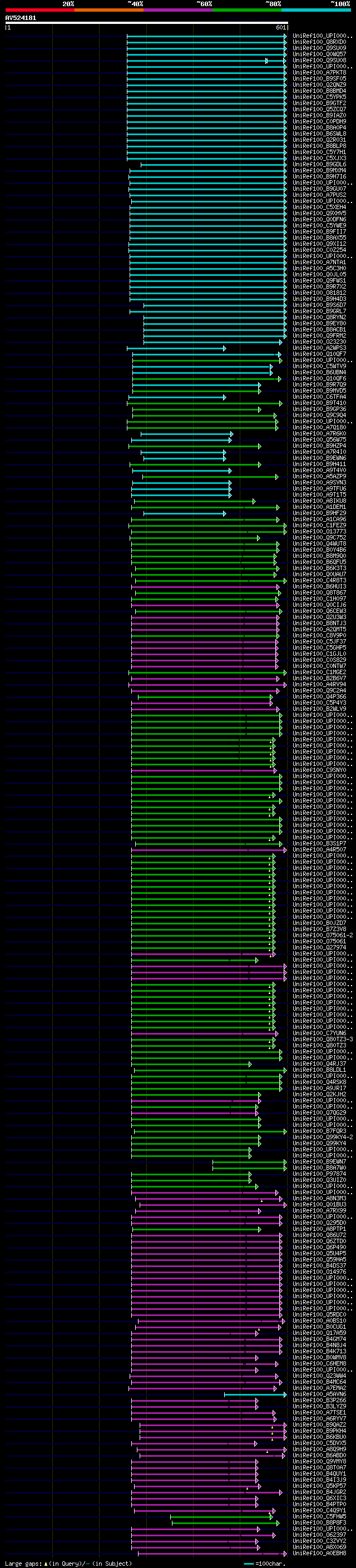Click the red 20% identity legend segment
Viewport: 356px width, 1568px height.
[x=40, y=10]
